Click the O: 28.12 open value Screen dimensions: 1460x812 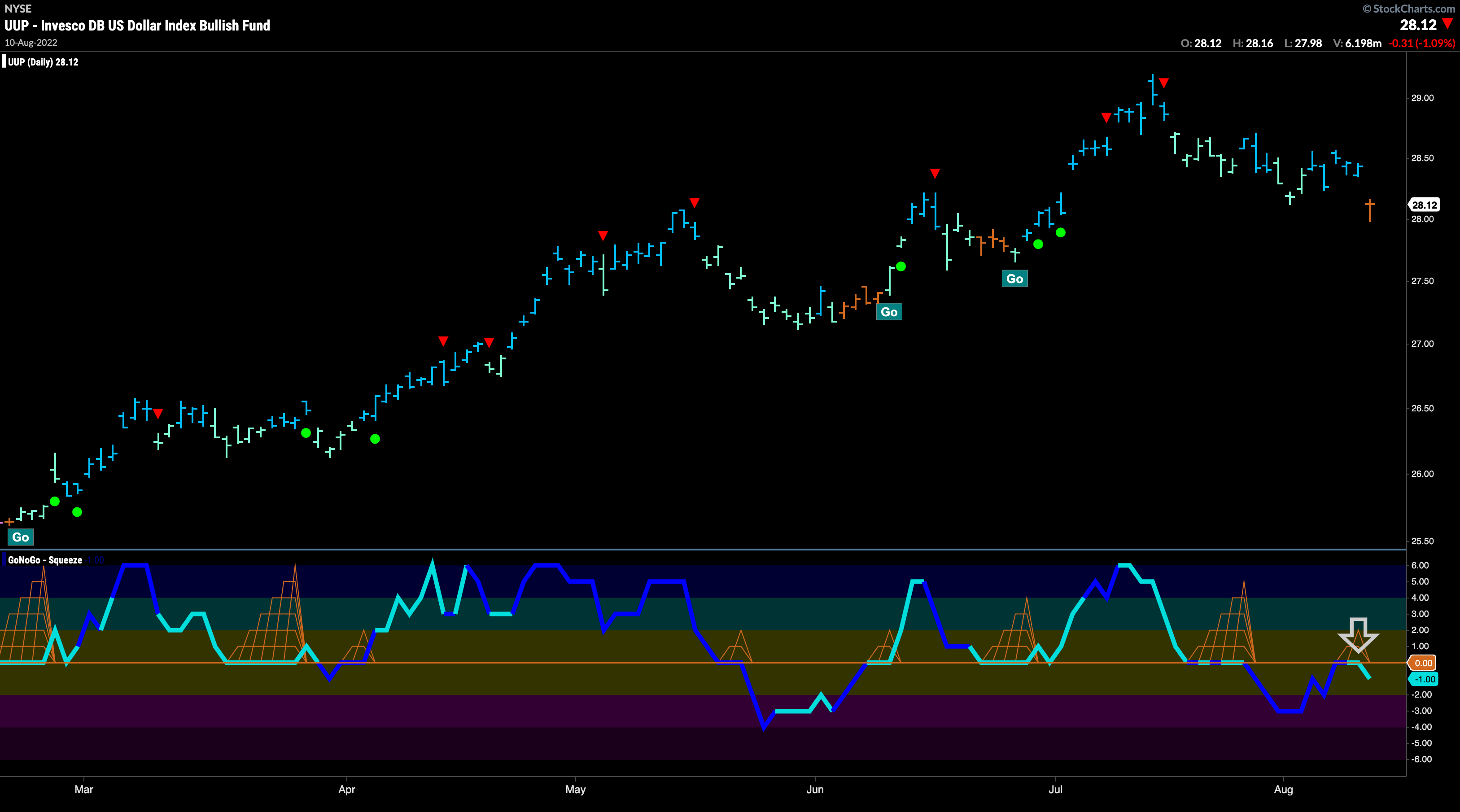(1201, 43)
